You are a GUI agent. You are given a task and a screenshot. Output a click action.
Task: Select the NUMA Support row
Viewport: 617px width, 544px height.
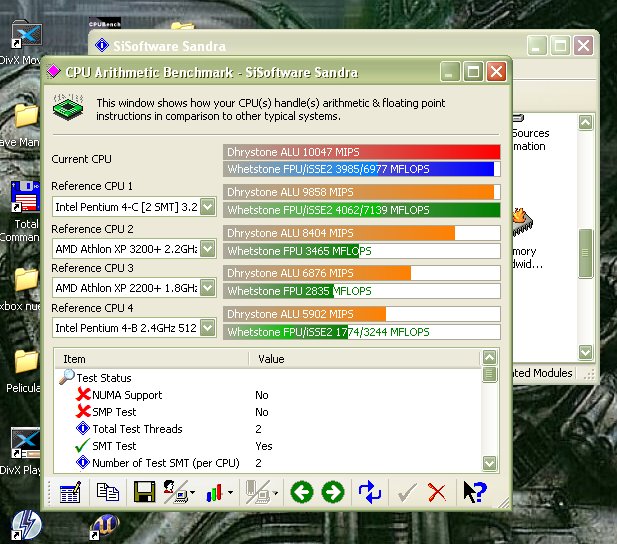pyautogui.click(x=268, y=395)
